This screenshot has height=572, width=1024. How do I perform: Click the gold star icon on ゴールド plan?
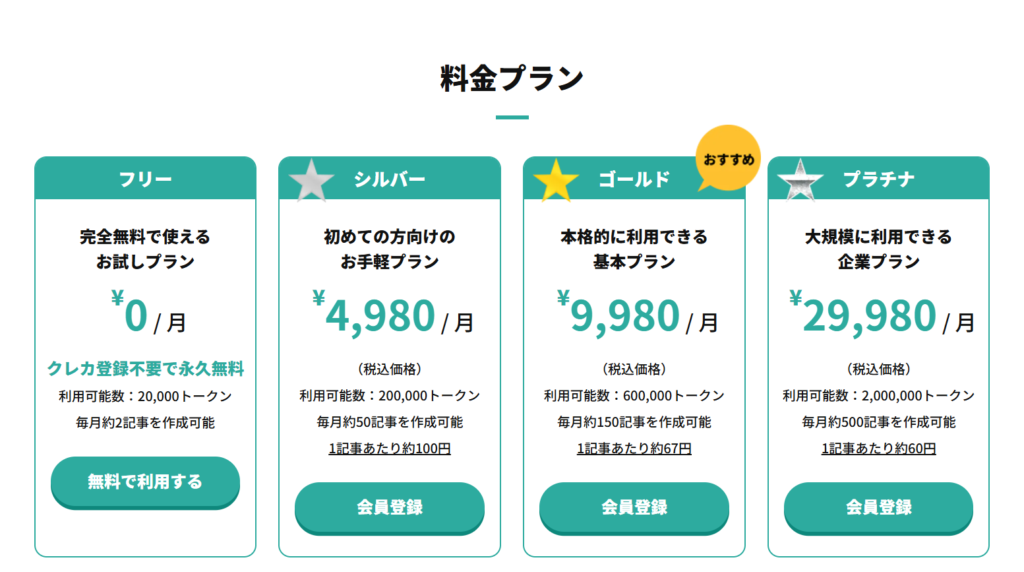coord(556,180)
